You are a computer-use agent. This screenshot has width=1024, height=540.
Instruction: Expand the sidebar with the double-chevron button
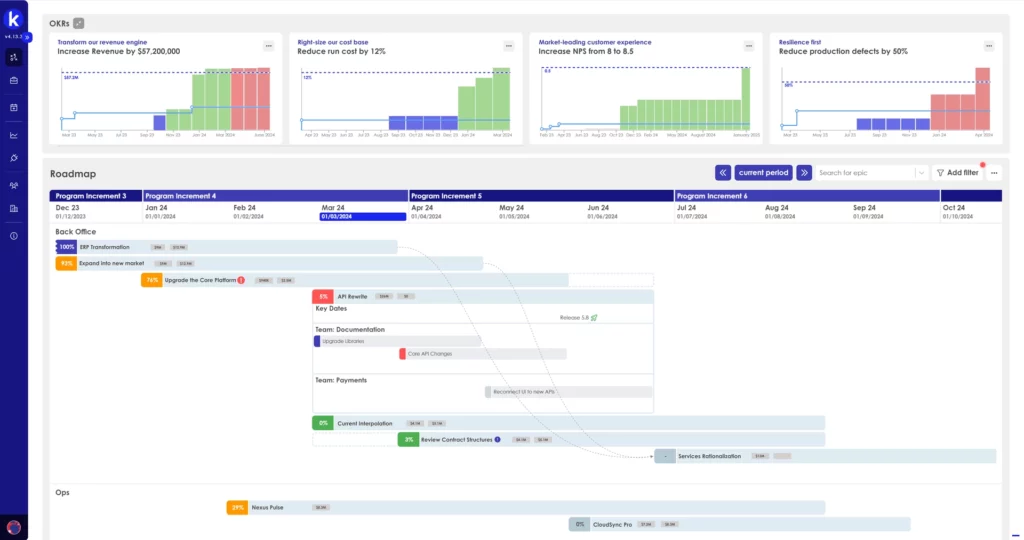pyautogui.click(x=28, y=37)
